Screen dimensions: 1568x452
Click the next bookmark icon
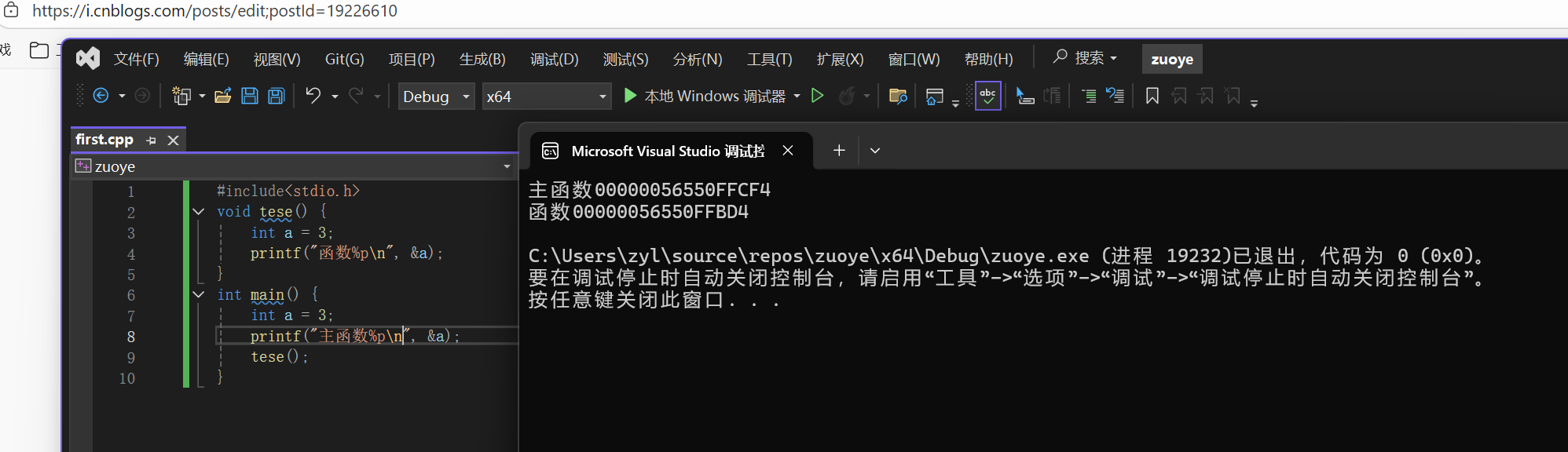pos(1206,96)
